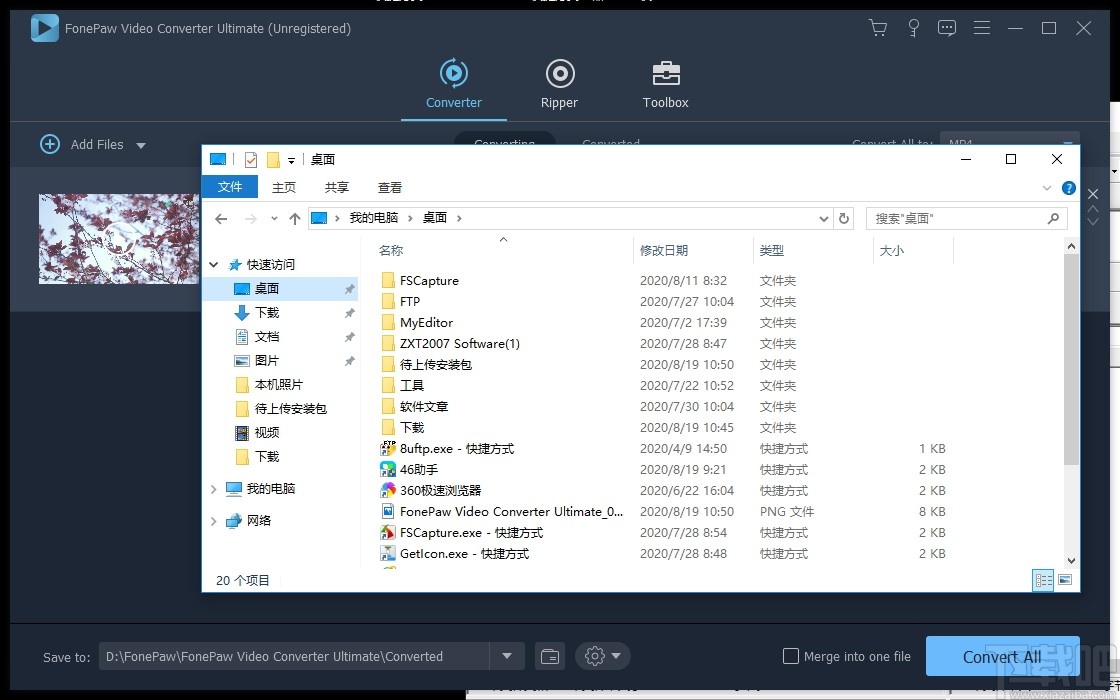Image resolution: width=1120 pixels, height=700 pixels.
Task: Open the output settings gear icon
Action: click(595, 656)
